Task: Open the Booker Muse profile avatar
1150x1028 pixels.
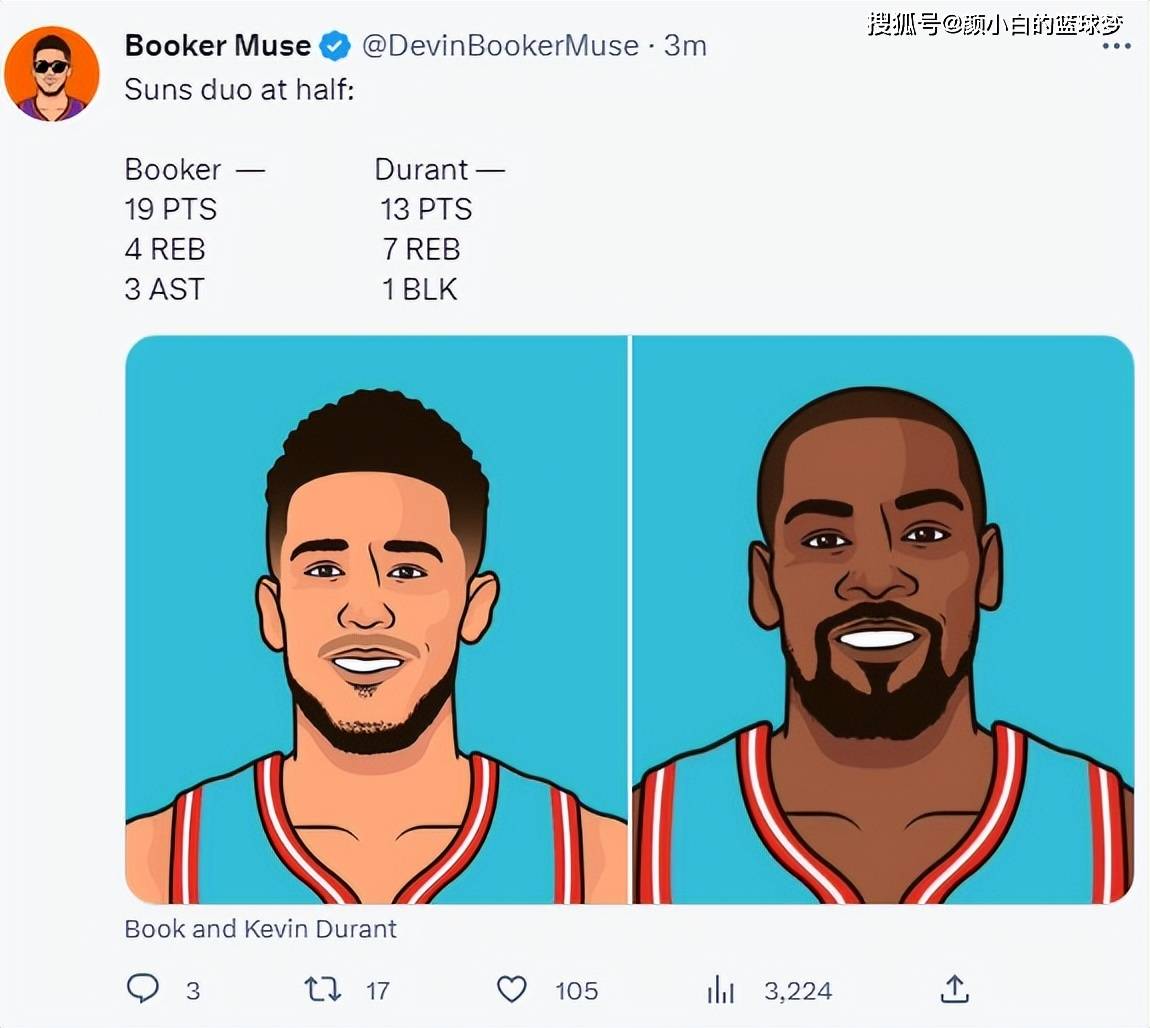Action: (51, 73)
